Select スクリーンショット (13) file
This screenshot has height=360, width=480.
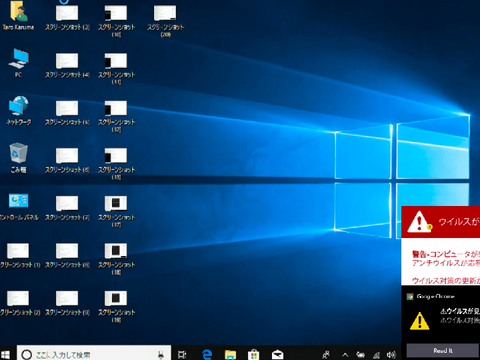click(116, 164)
